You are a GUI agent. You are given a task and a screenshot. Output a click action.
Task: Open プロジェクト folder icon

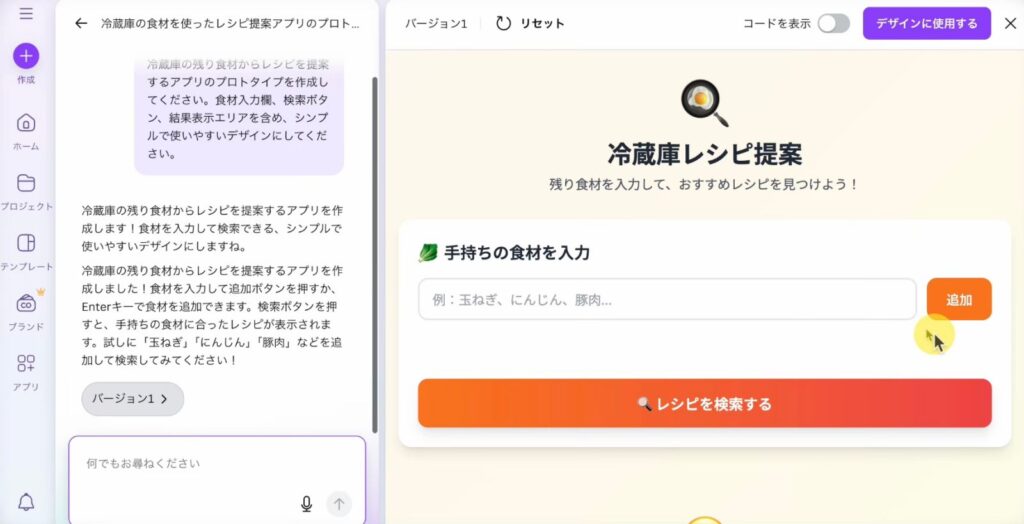26,183
